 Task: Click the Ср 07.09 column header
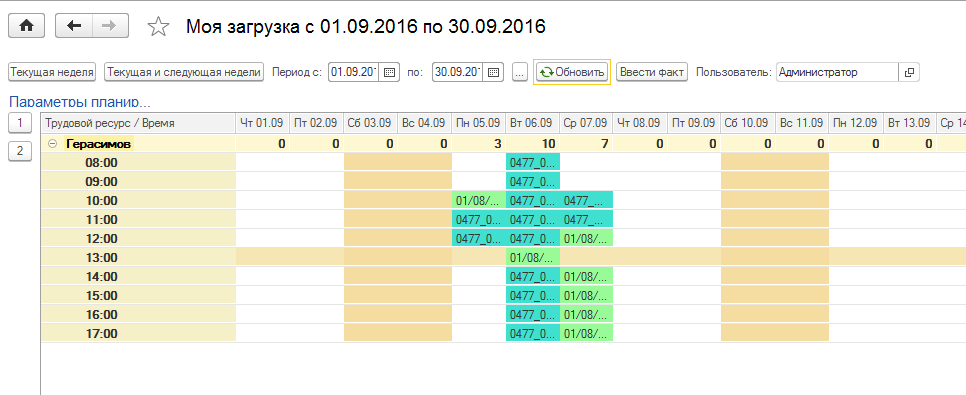point(586,123)
